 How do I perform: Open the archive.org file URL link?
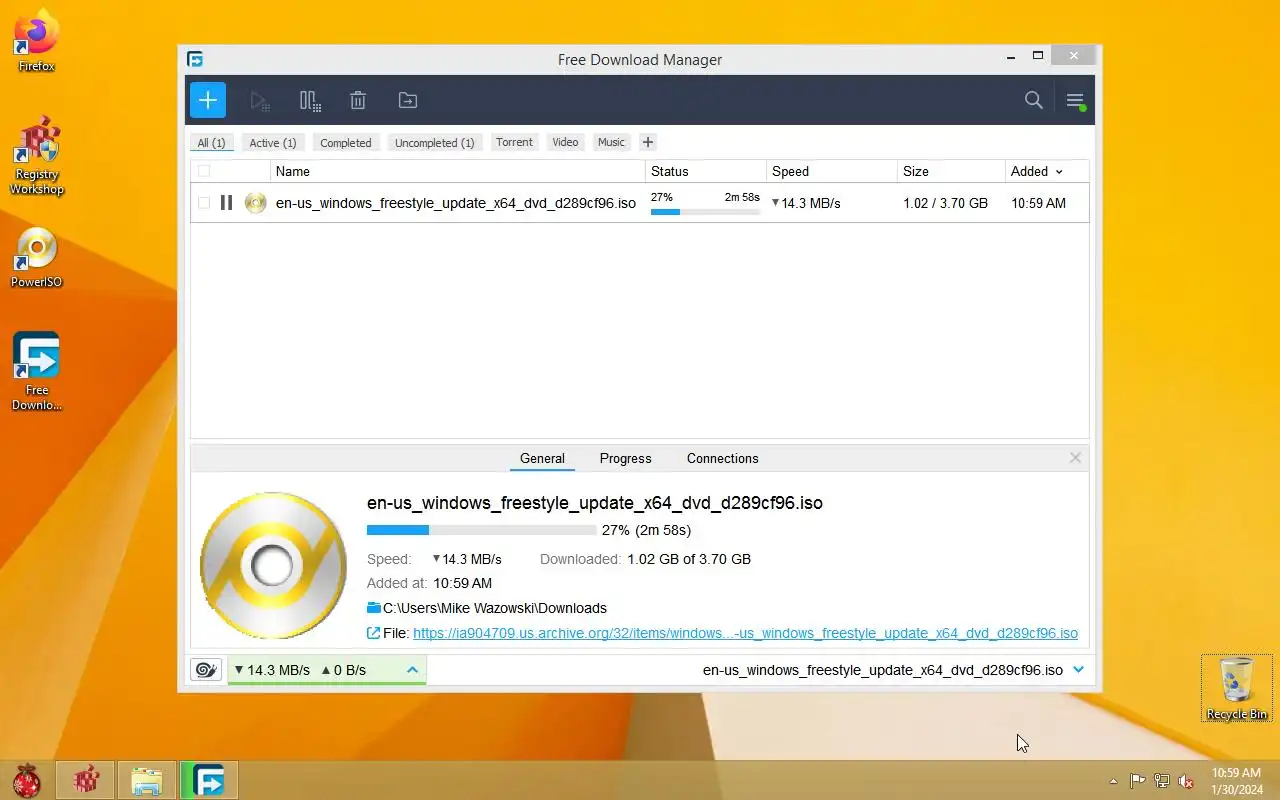tap(745, 633)
